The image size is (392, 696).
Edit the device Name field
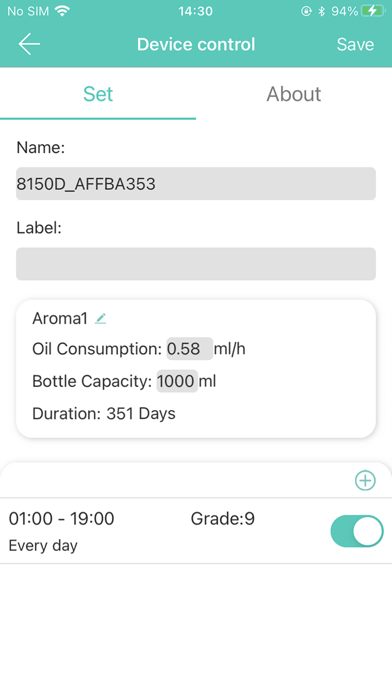pyautogui.click(x=196, y=183)
